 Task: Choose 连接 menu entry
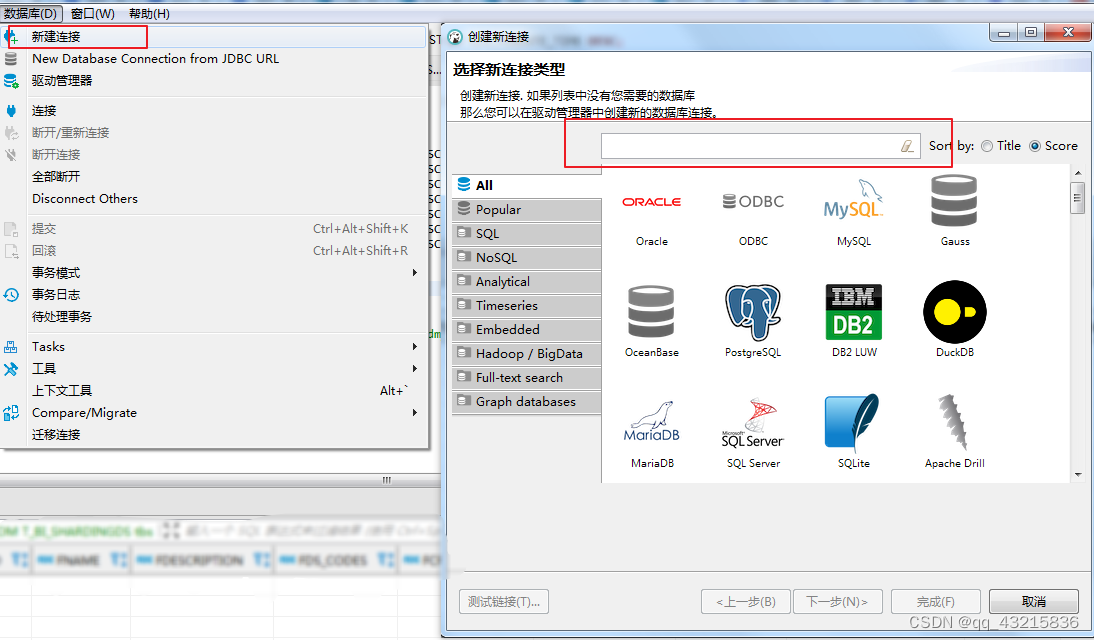tap(213, 110)
